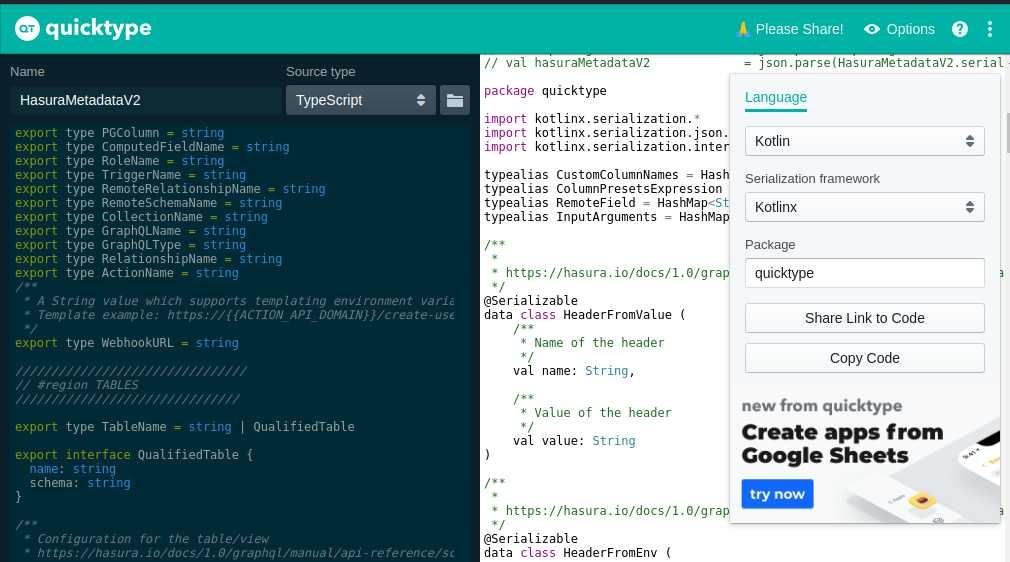
Task: Focus the Name field HasuraMetadataV2
Action: pos(146,101)
